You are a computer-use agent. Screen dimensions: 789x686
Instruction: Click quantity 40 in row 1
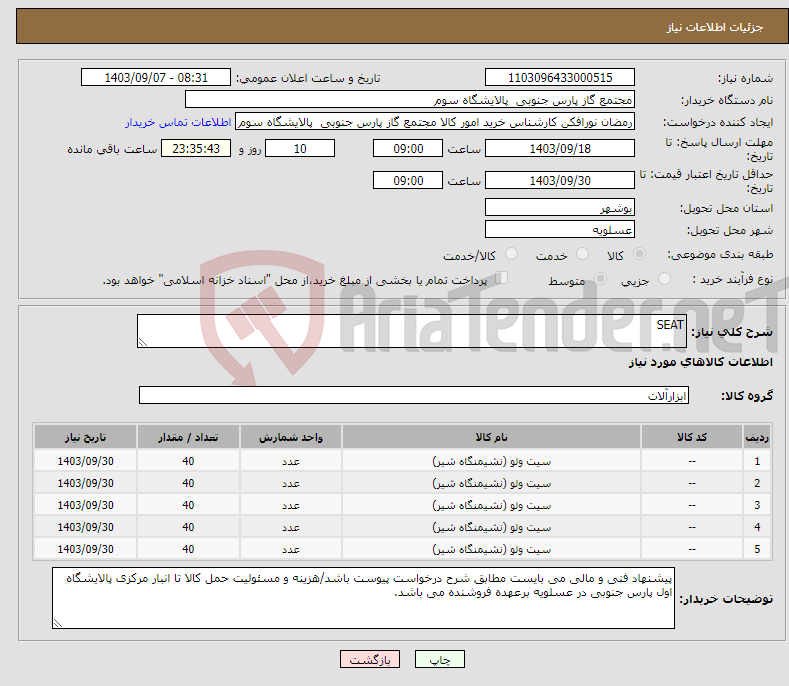tap(188, 461)
